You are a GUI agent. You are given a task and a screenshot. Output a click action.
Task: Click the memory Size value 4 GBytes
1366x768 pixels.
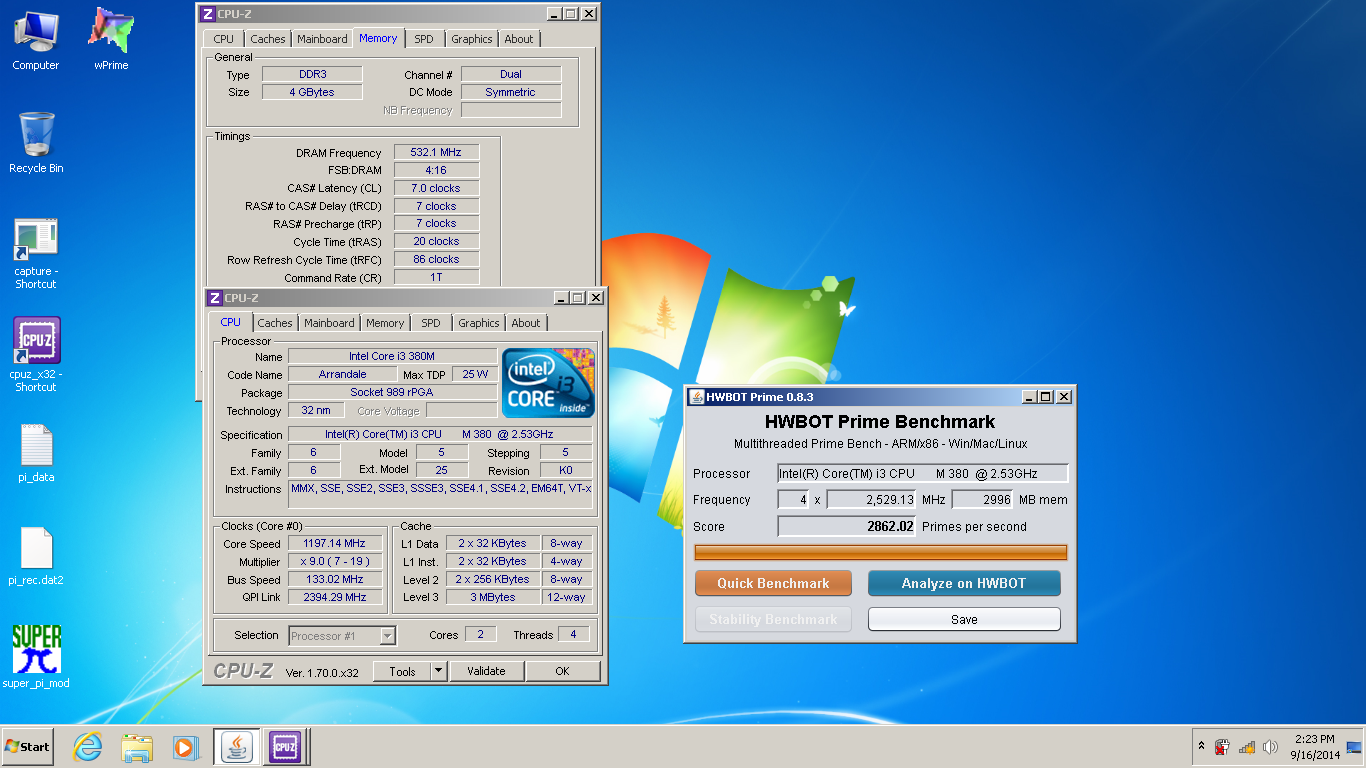[x=312, y=92]
